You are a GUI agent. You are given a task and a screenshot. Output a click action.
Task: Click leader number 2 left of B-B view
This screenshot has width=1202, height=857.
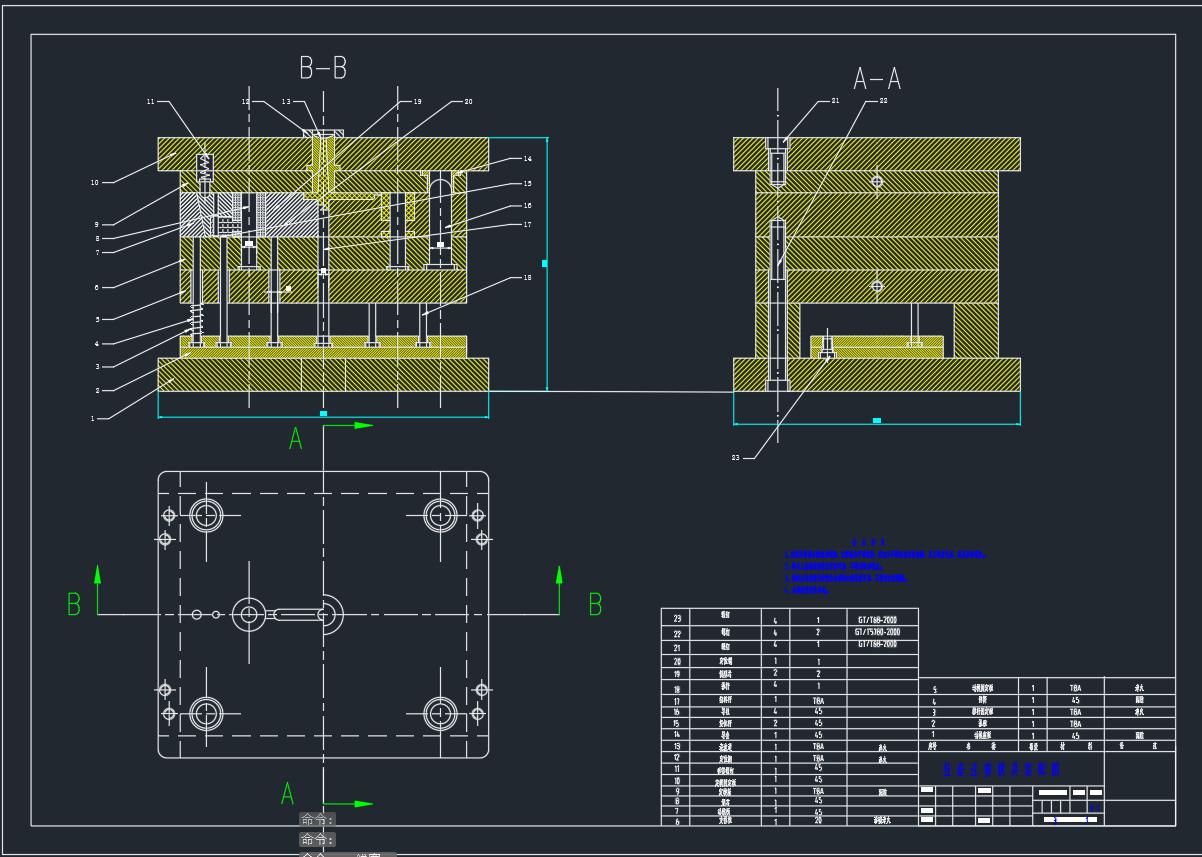point(97,390)
